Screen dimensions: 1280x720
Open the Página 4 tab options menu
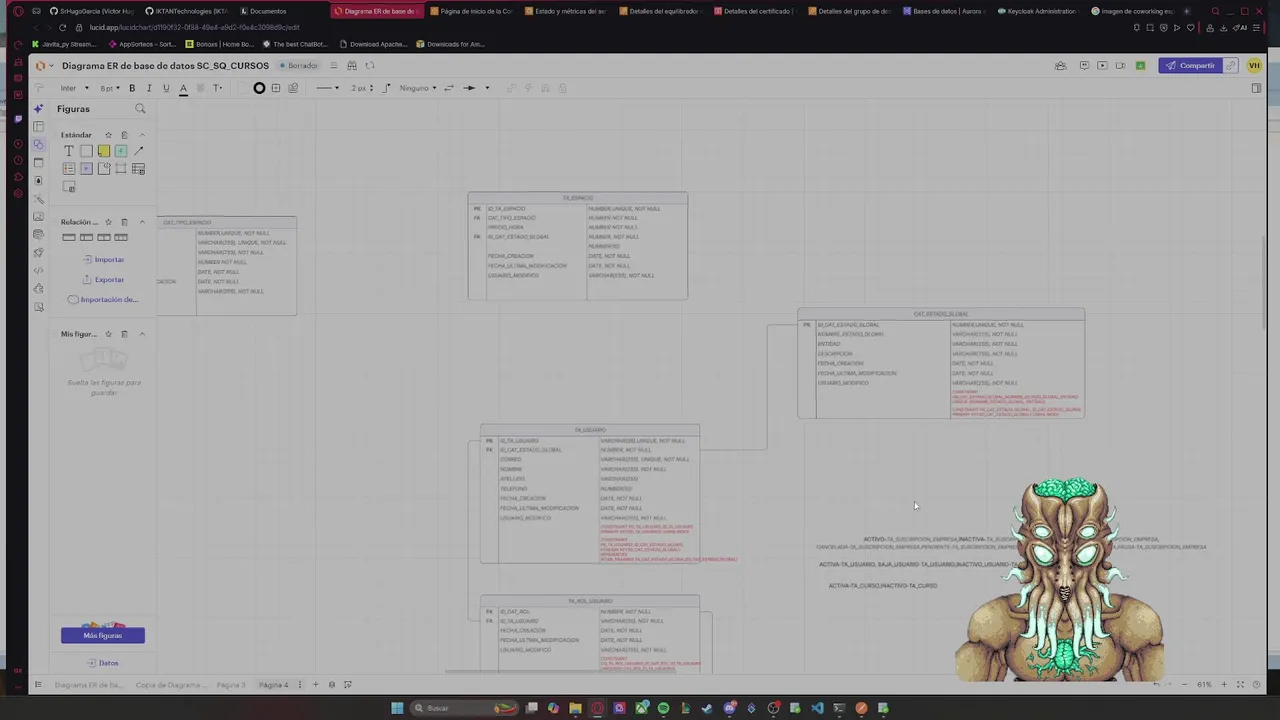(x=299, y=685)
